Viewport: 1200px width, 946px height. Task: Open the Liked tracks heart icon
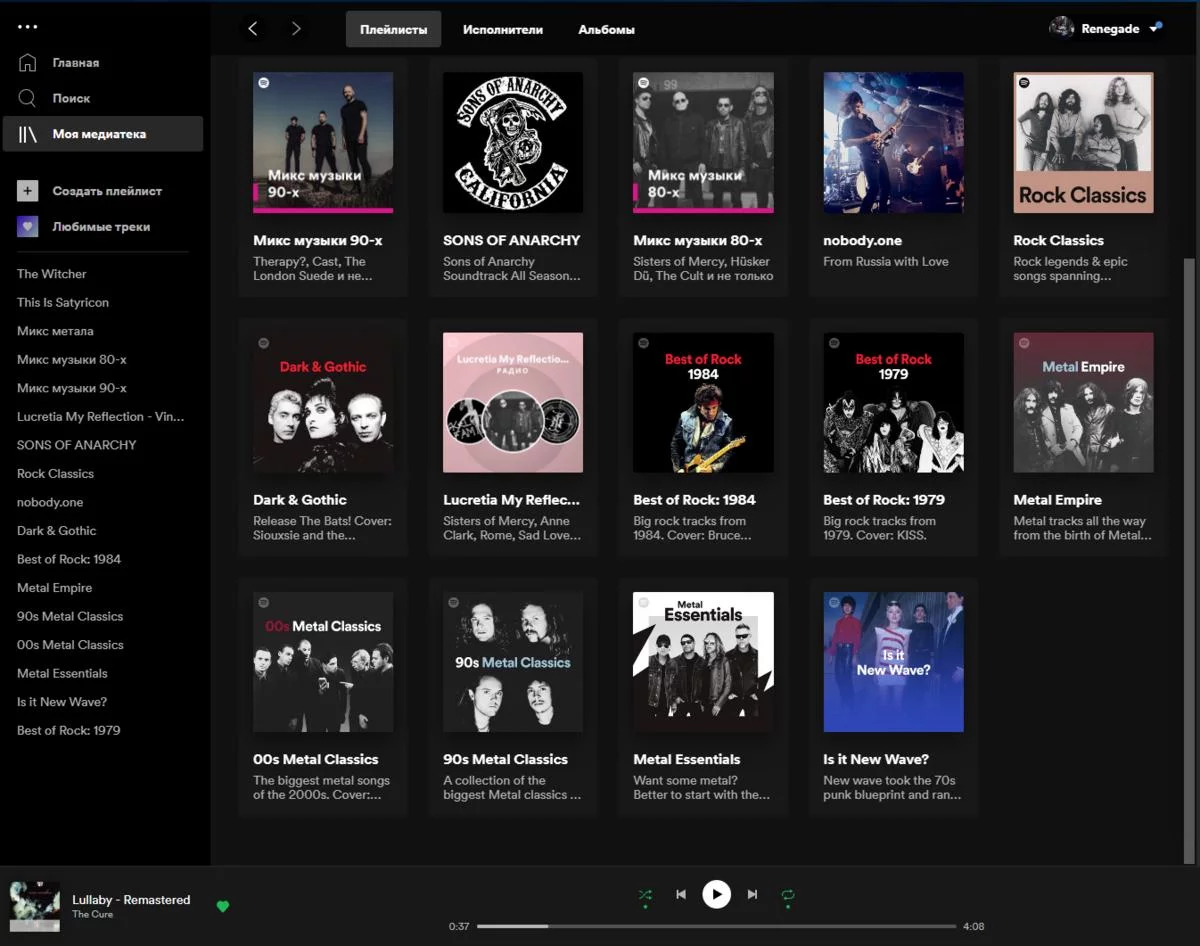[28, 226]
